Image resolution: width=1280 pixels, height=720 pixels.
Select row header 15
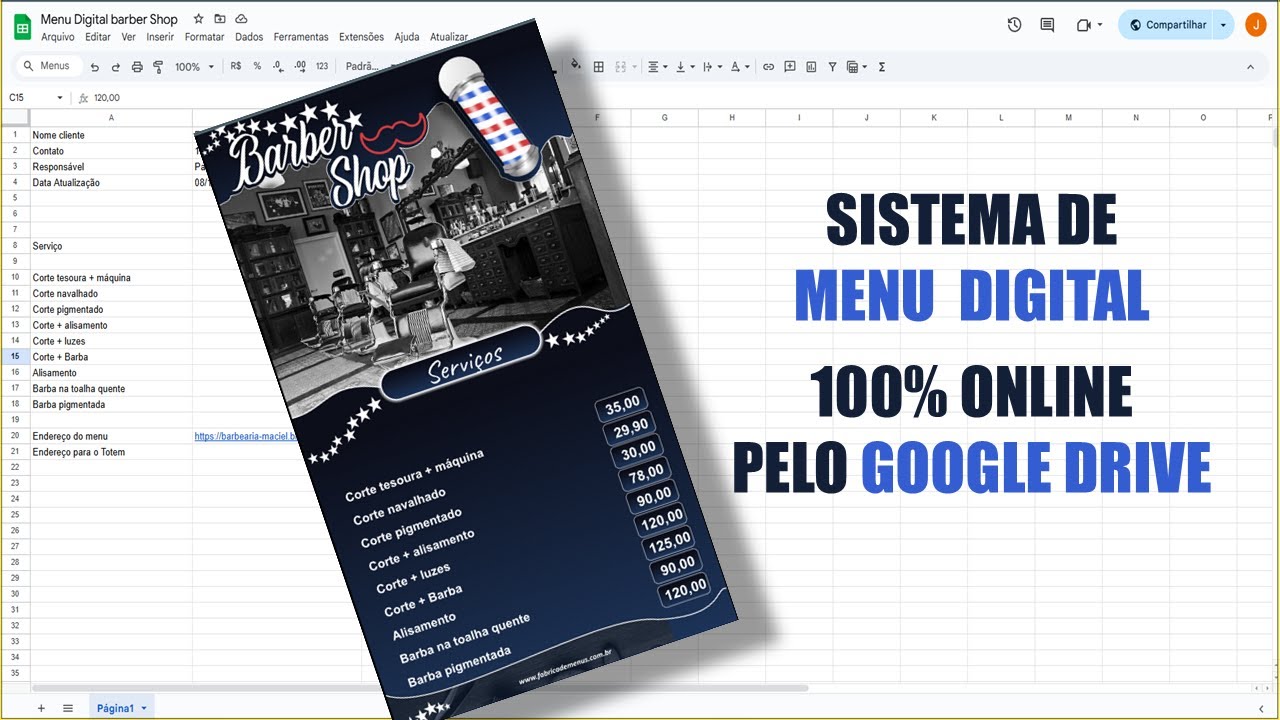click(15, 357)
